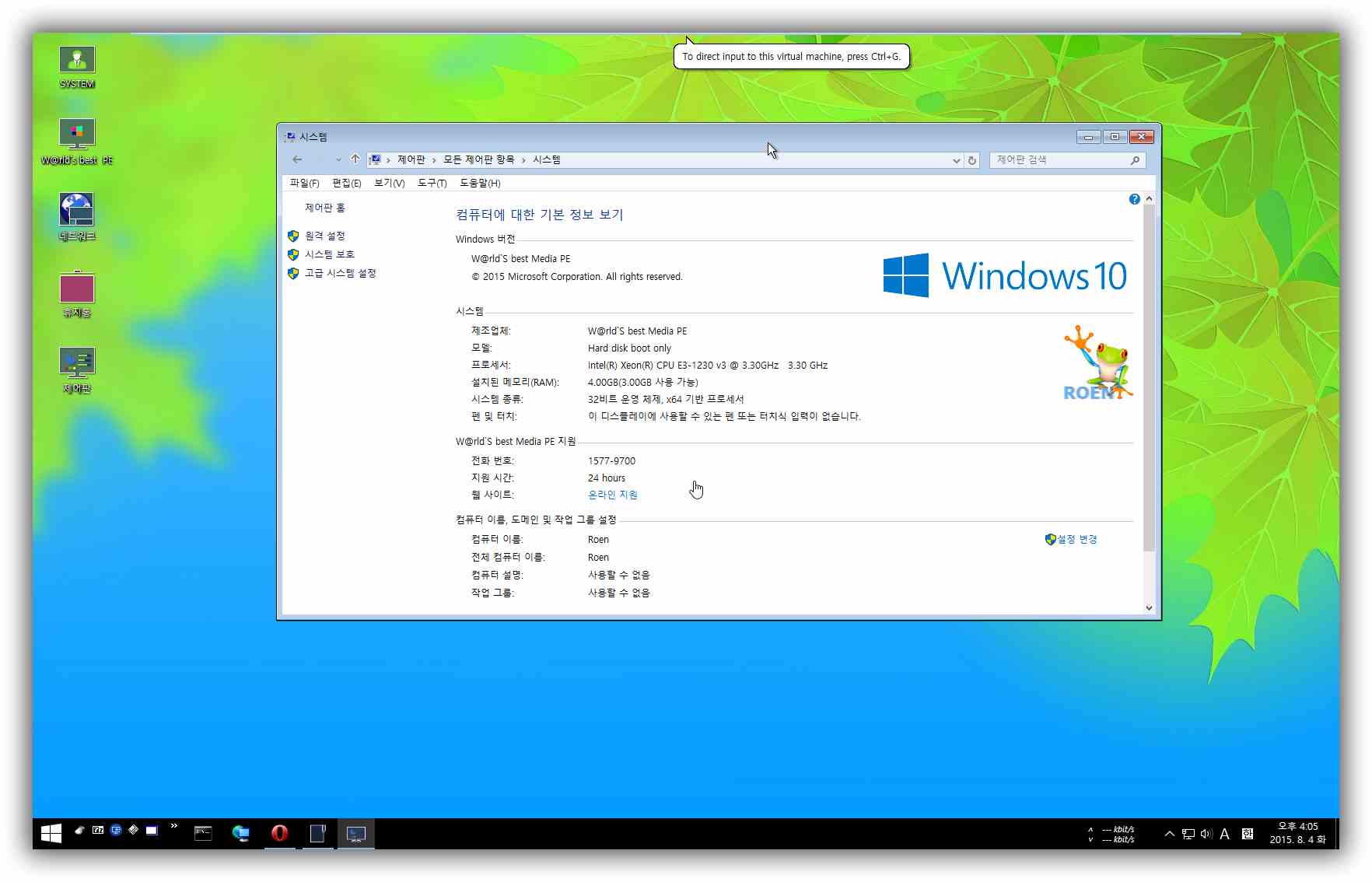Open the calculator-like quick launch icon
The image size is (1372, 882).
[x=134, y=830]
